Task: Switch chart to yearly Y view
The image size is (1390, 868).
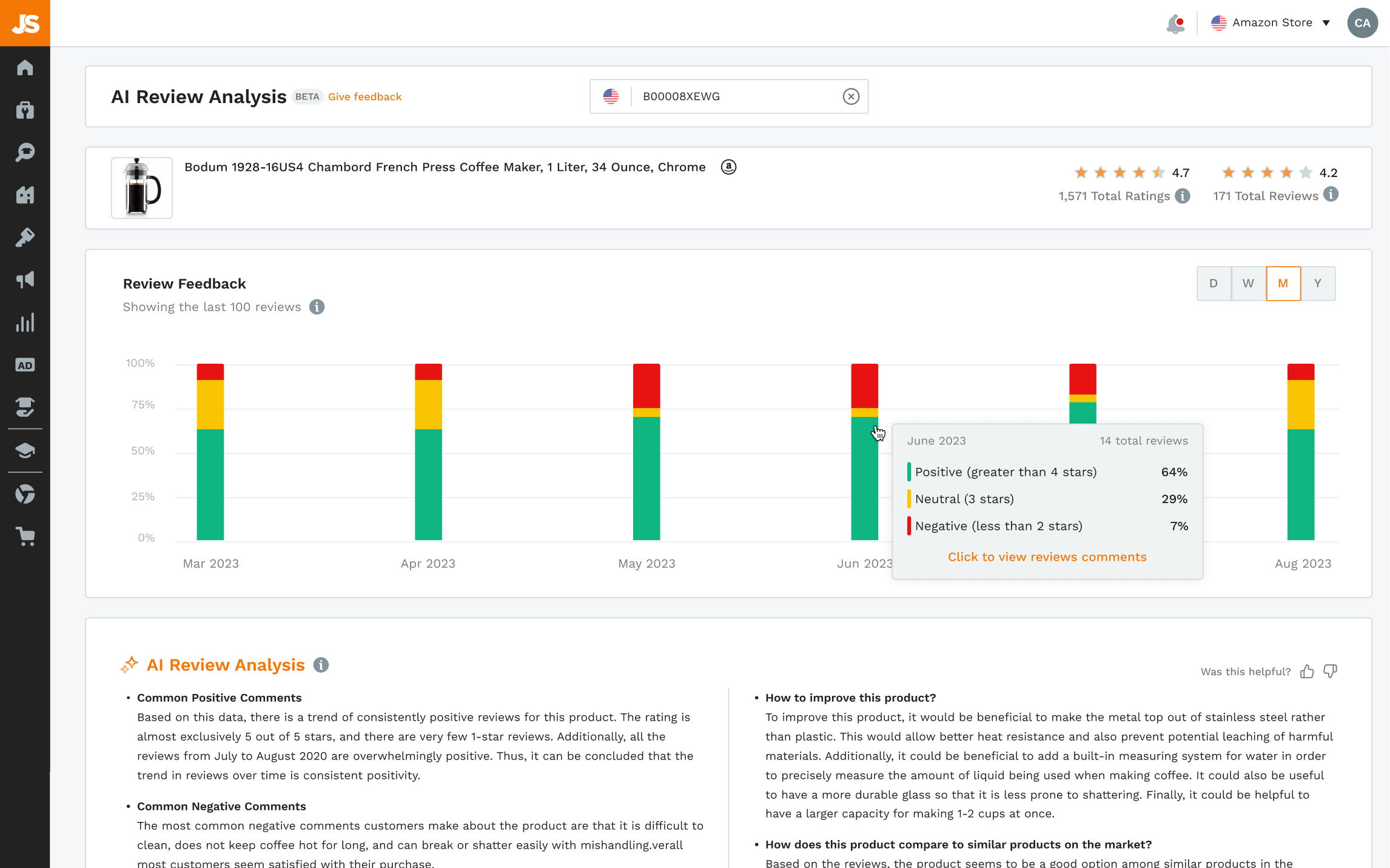Action: click(1318, 283)
